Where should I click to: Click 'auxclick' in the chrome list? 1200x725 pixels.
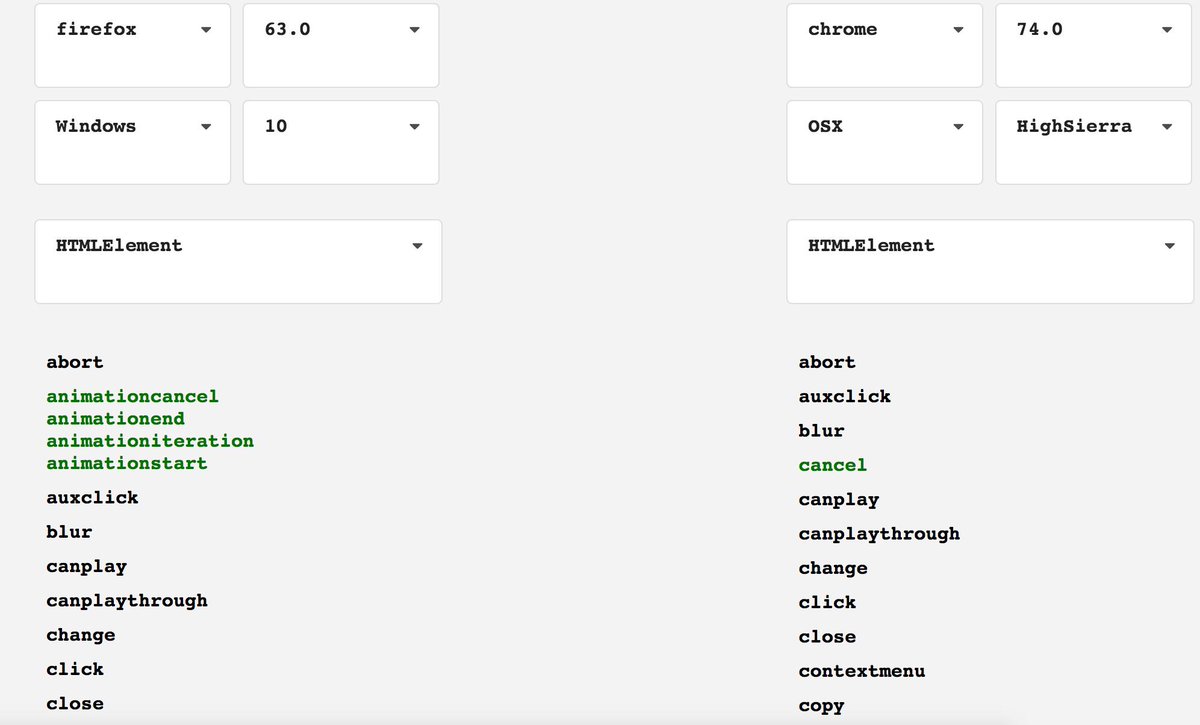tap(845, 396)
